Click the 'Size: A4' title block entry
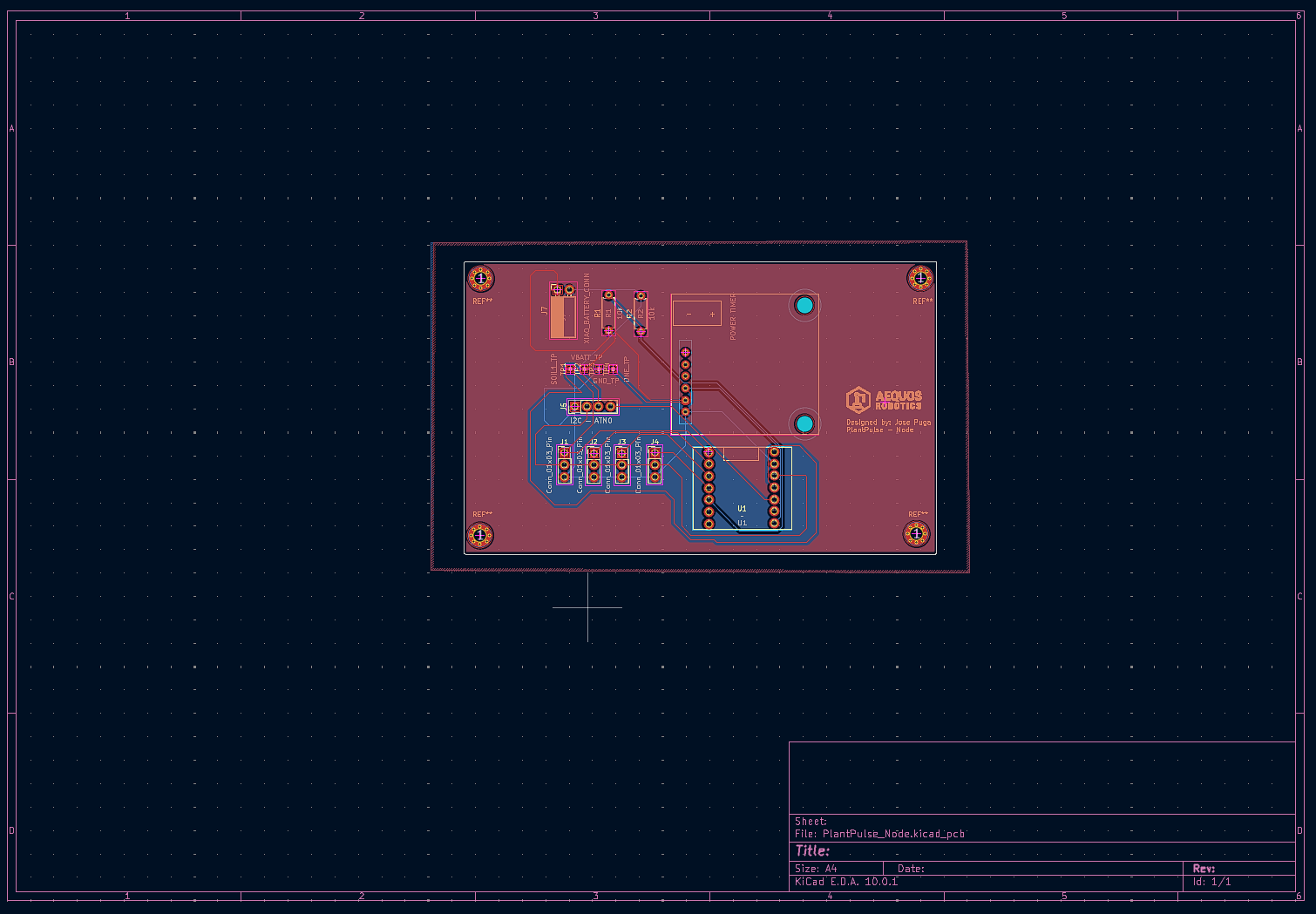Viewport: 1316px width, 914px height. pos(816,869)
